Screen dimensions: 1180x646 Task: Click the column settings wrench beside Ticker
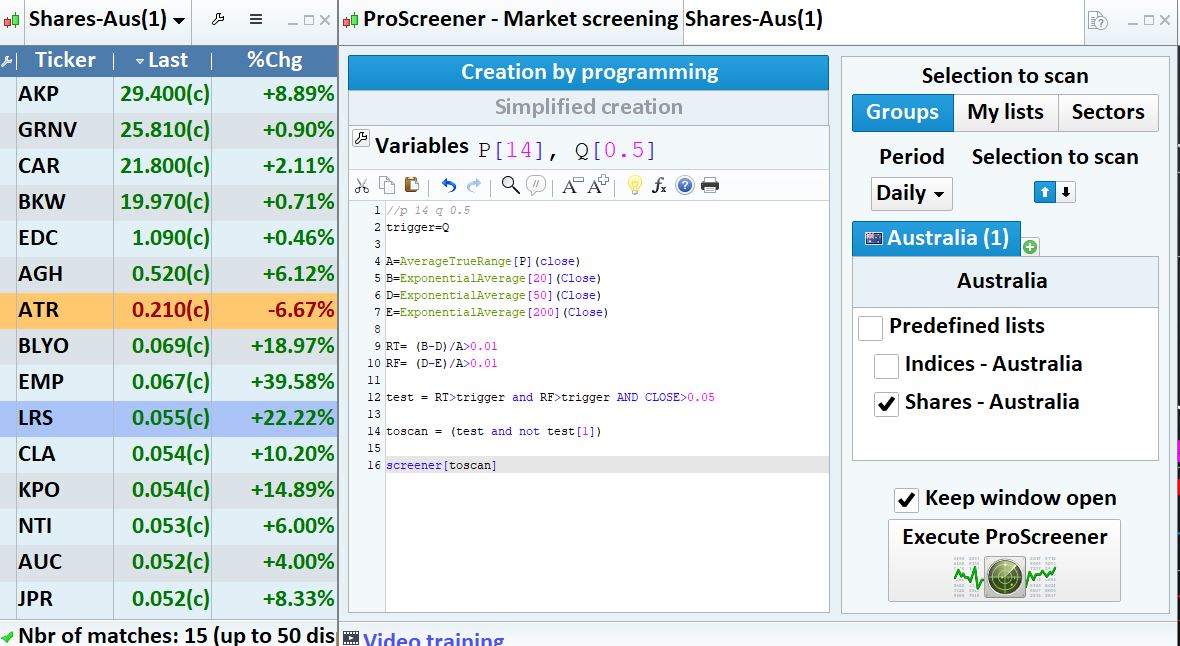[x=7, y=61]
